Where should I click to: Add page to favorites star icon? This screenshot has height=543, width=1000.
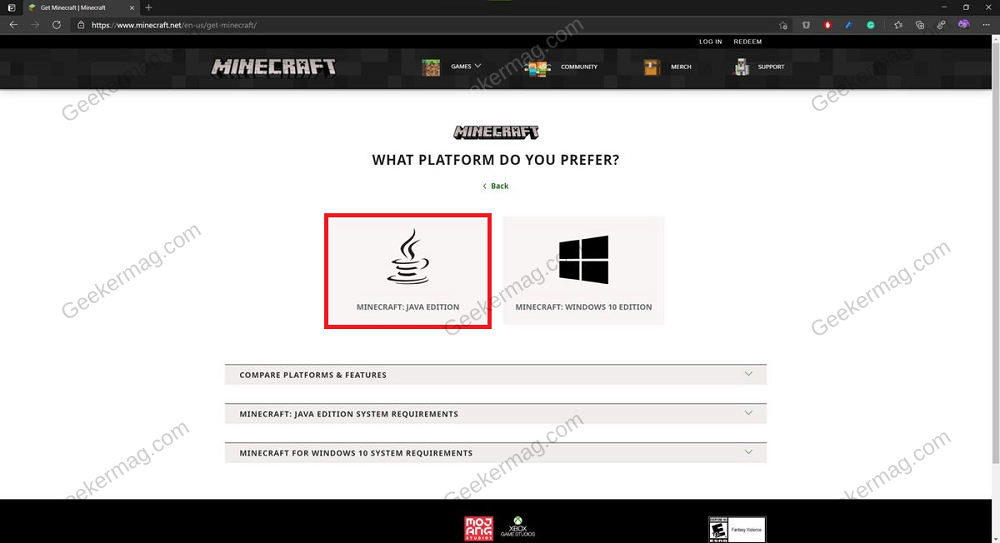click(783, 25)
